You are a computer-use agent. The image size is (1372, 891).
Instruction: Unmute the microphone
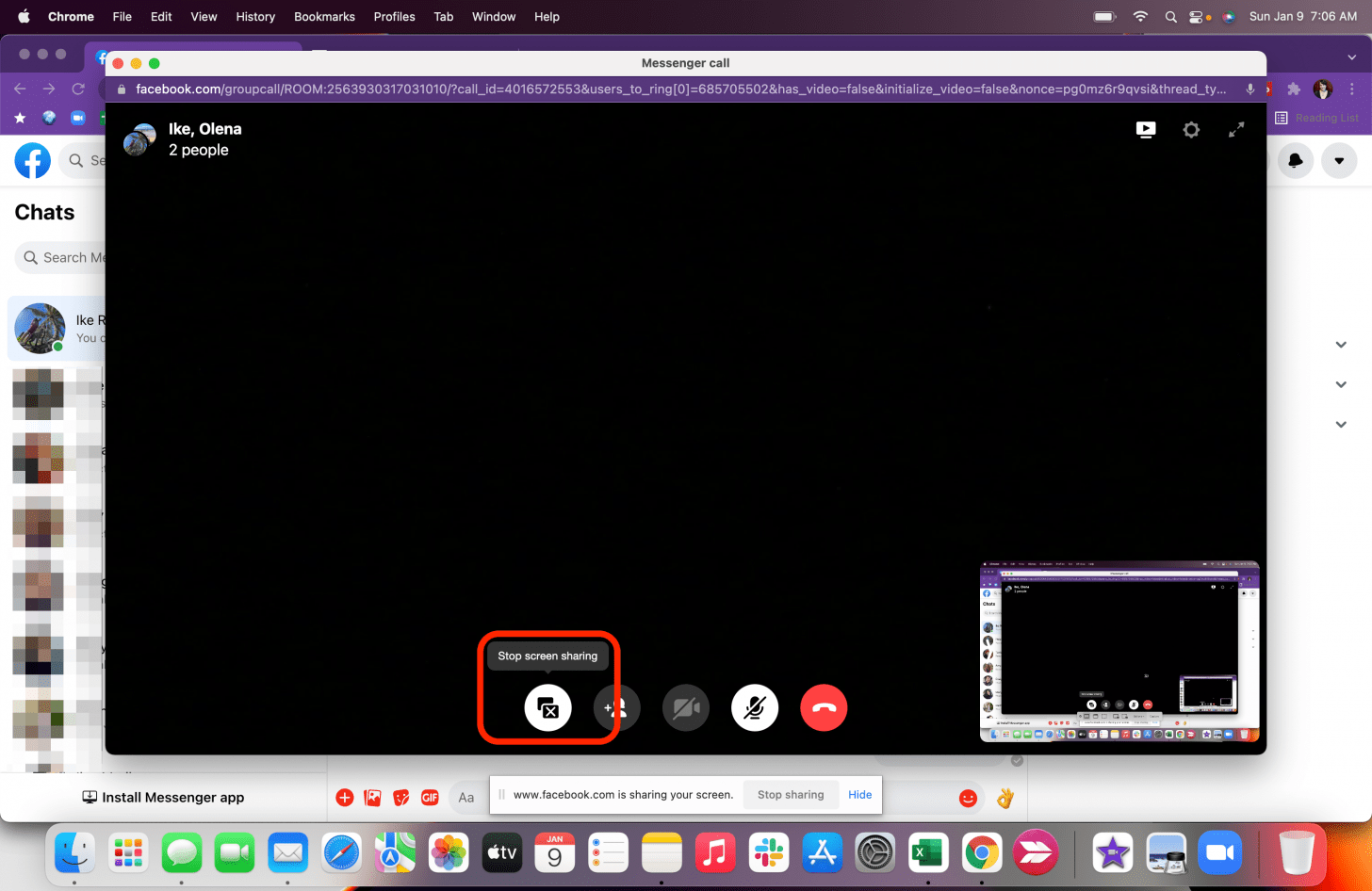click(x=755, y=707)
